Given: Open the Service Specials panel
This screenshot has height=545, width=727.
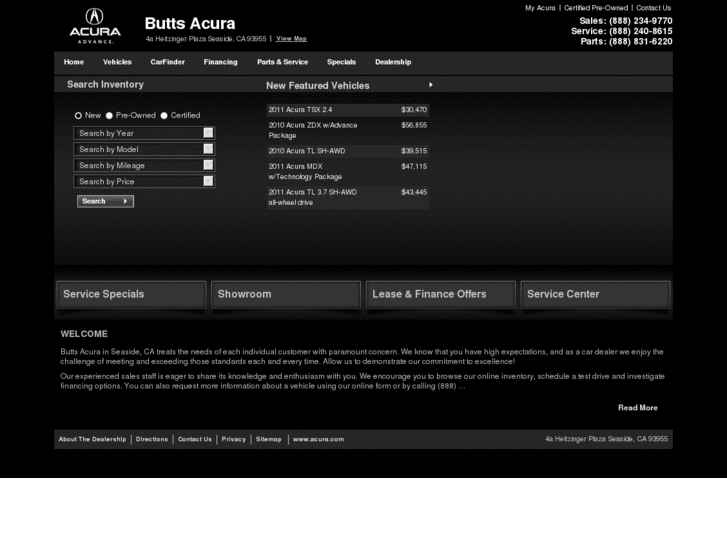Looking at the screenshot, I should point(131,295).
